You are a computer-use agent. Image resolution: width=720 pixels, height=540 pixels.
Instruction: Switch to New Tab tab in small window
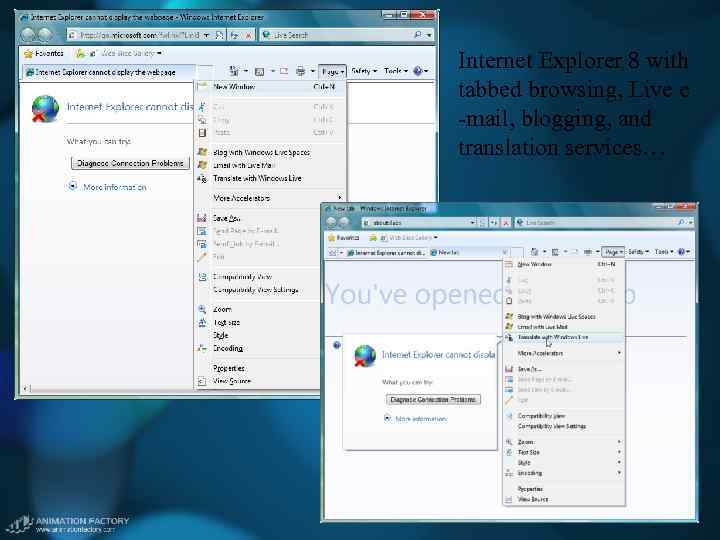(465, 253)
